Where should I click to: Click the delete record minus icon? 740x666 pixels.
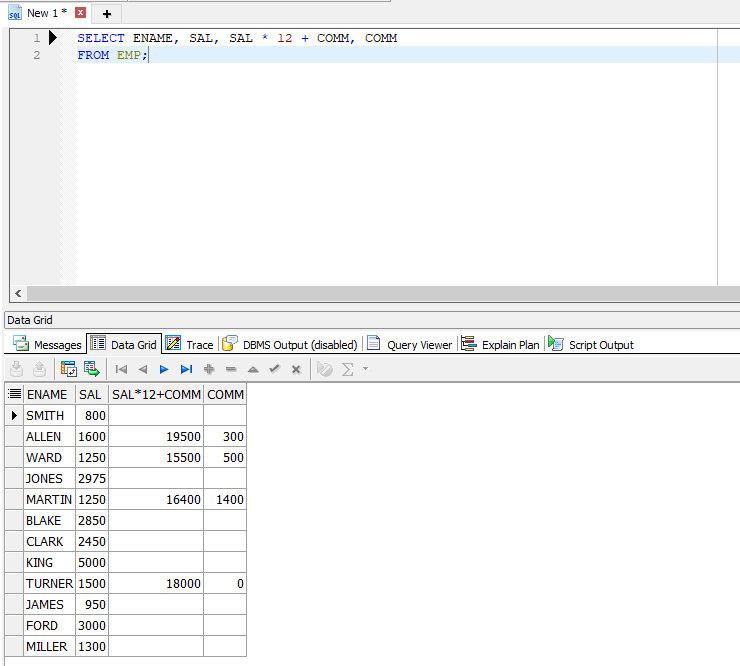tap(231, 369)
